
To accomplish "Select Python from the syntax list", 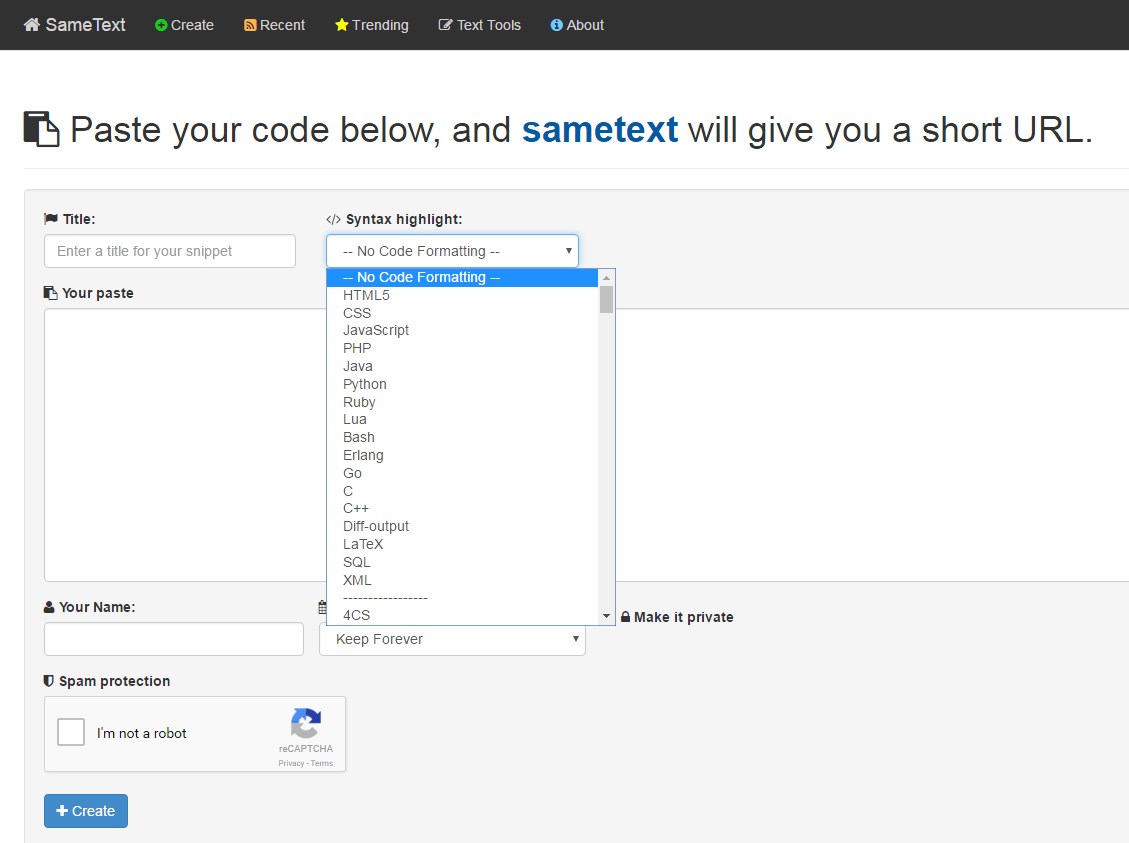I will (x=364, y=384).
